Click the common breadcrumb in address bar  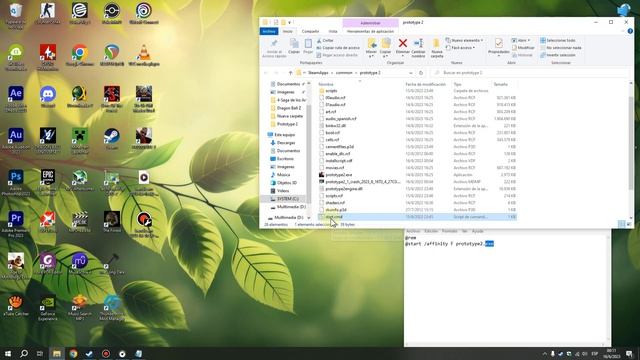pos(344,73)
